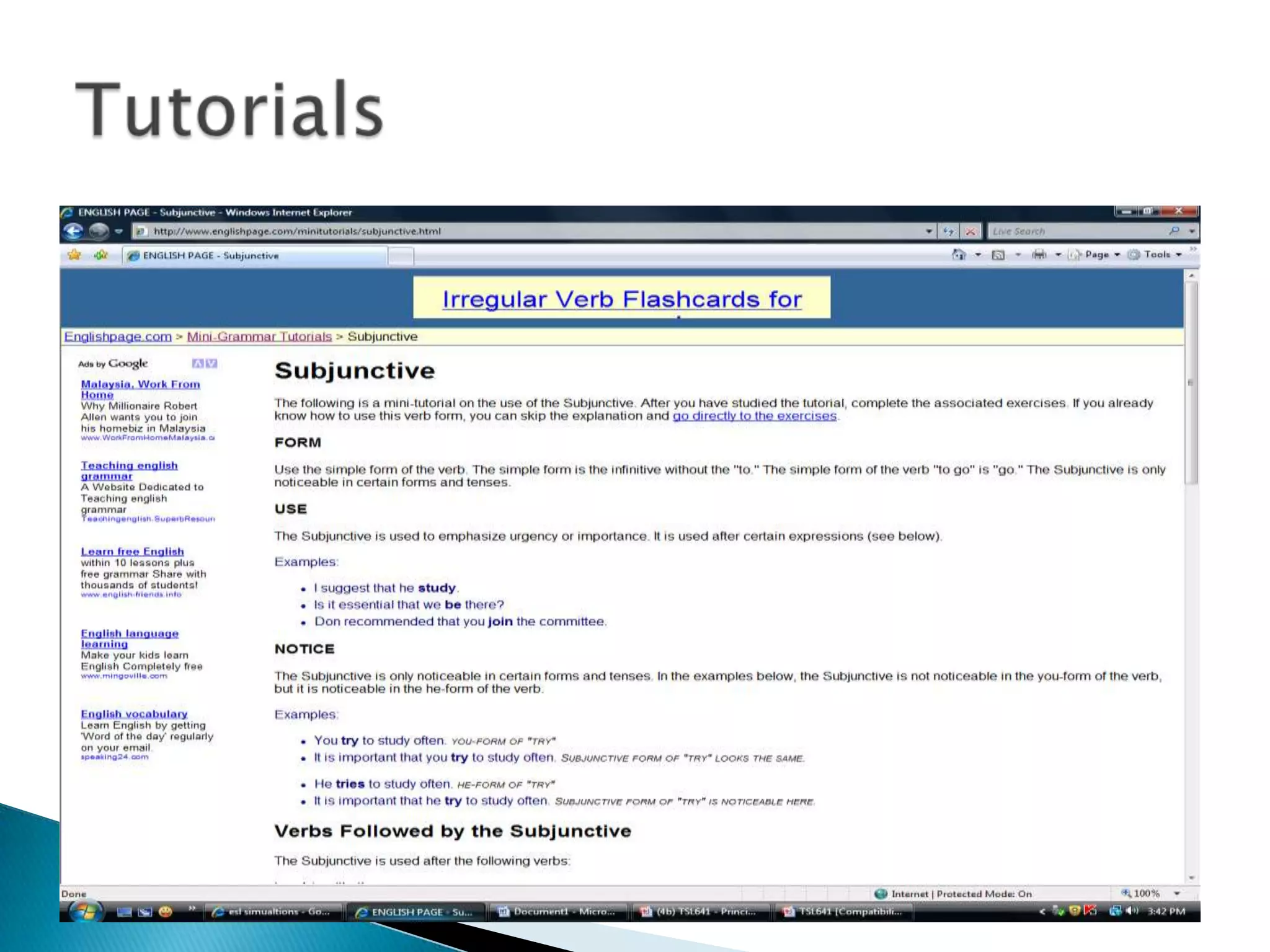Click the Live Search magnifier icon

point(1174,231)
